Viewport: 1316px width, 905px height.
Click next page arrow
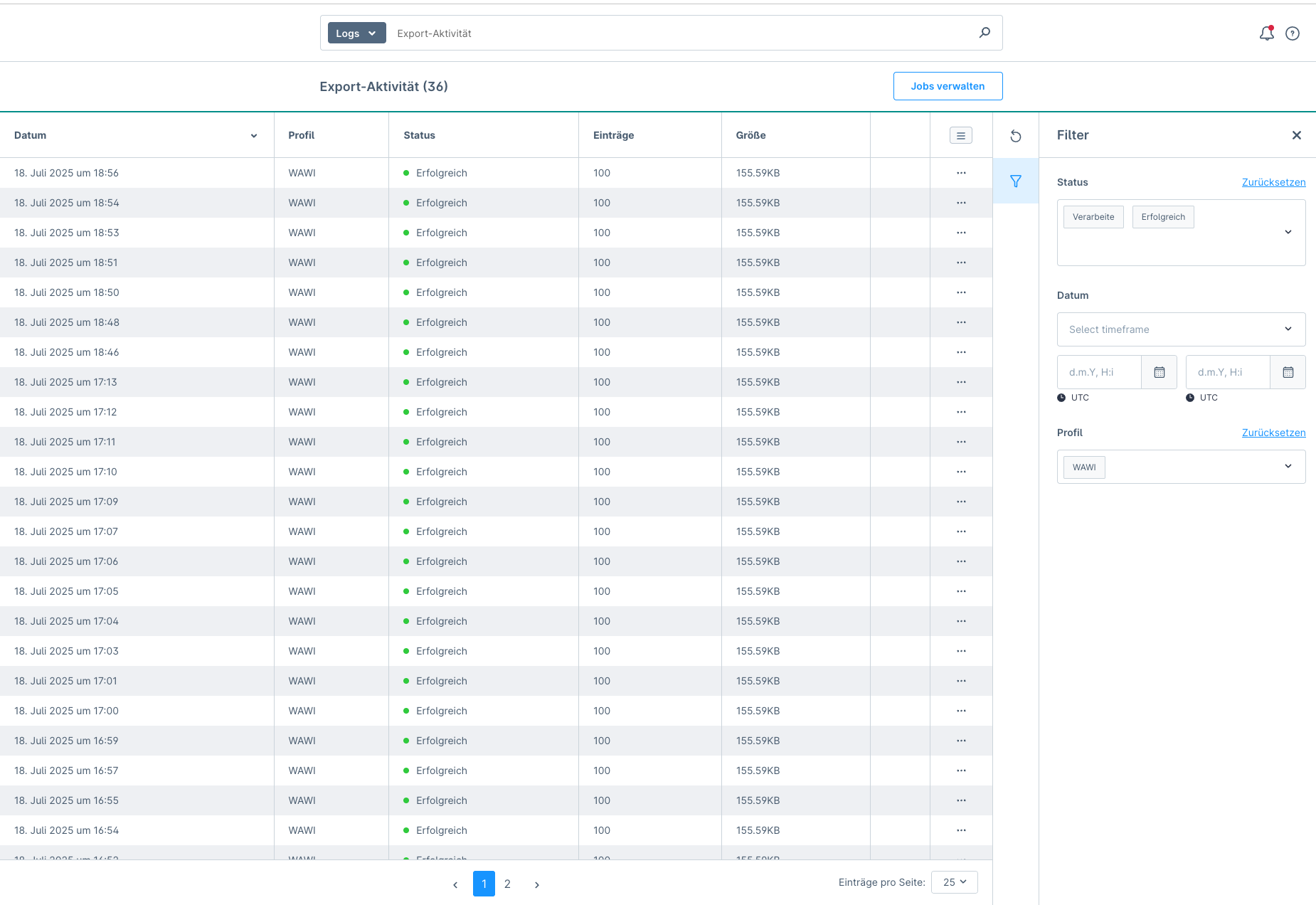537,884
